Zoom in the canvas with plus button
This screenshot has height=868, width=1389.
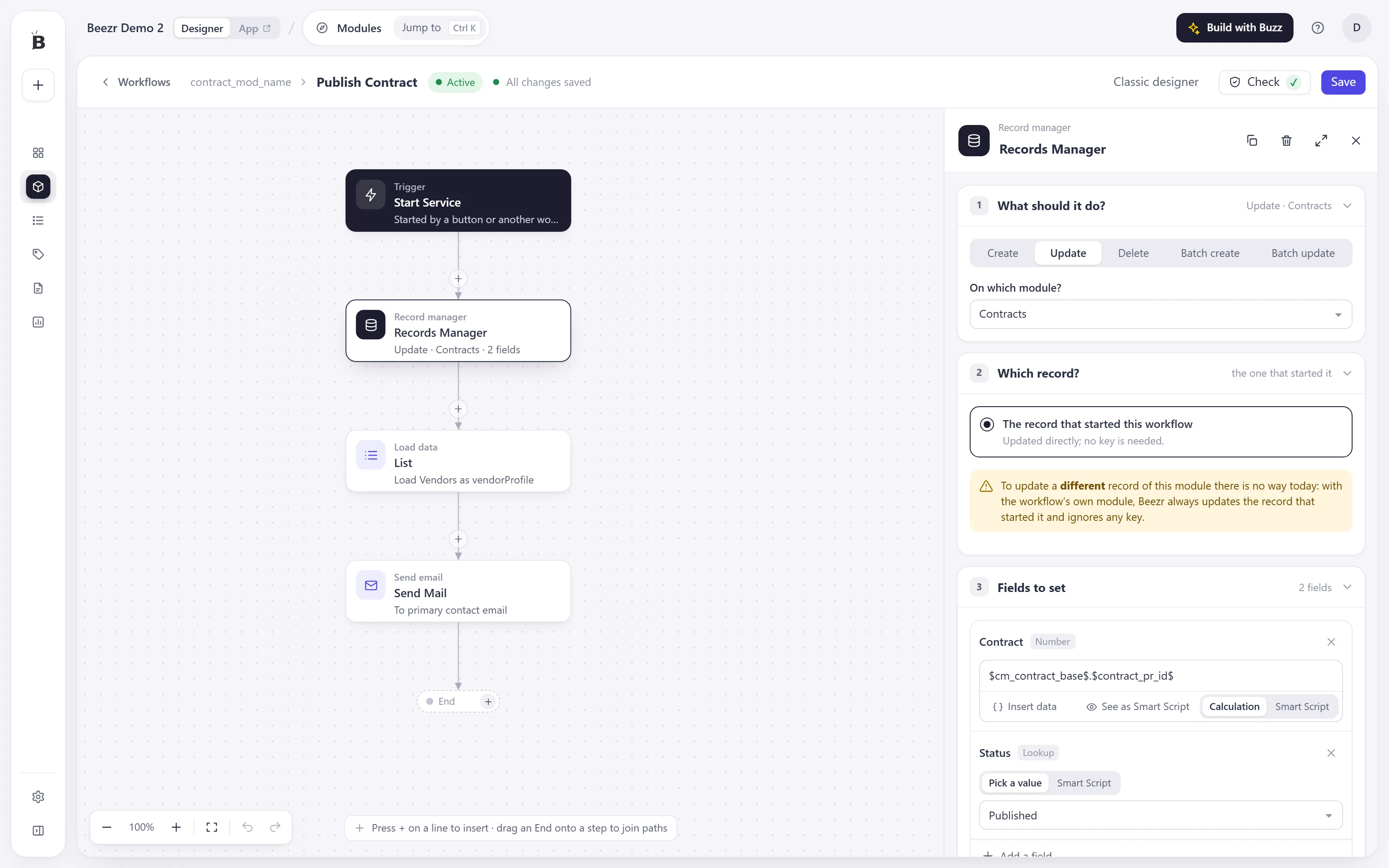tap(176, 827)
